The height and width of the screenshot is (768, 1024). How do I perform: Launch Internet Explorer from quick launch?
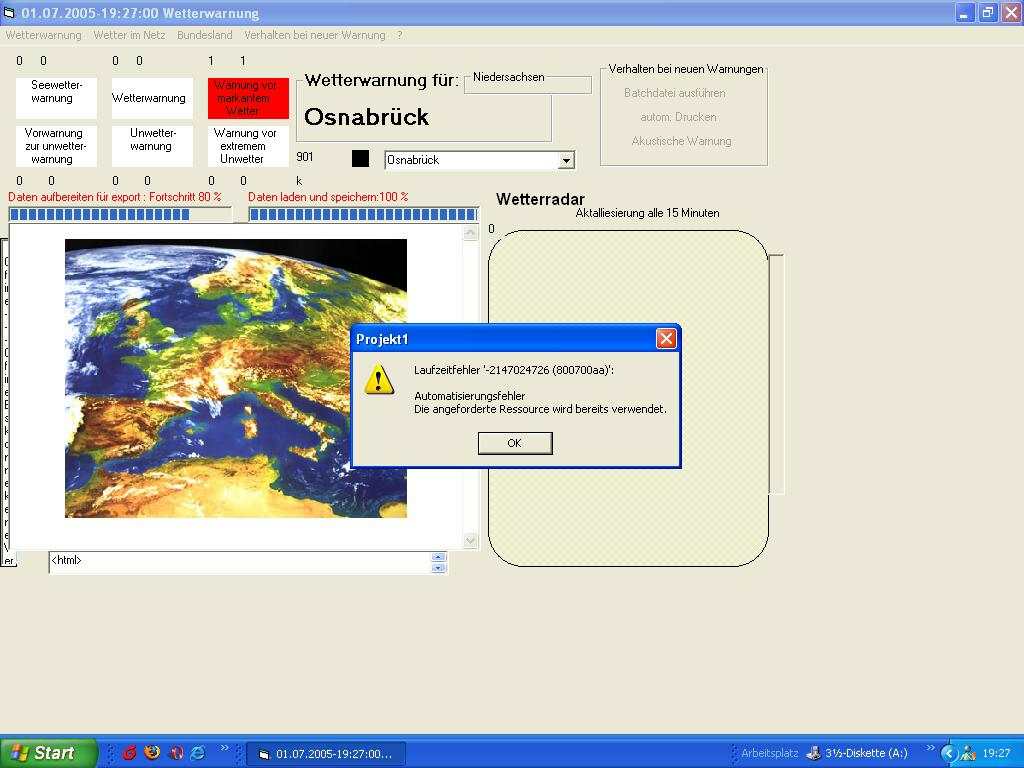(x=198, y=753)
